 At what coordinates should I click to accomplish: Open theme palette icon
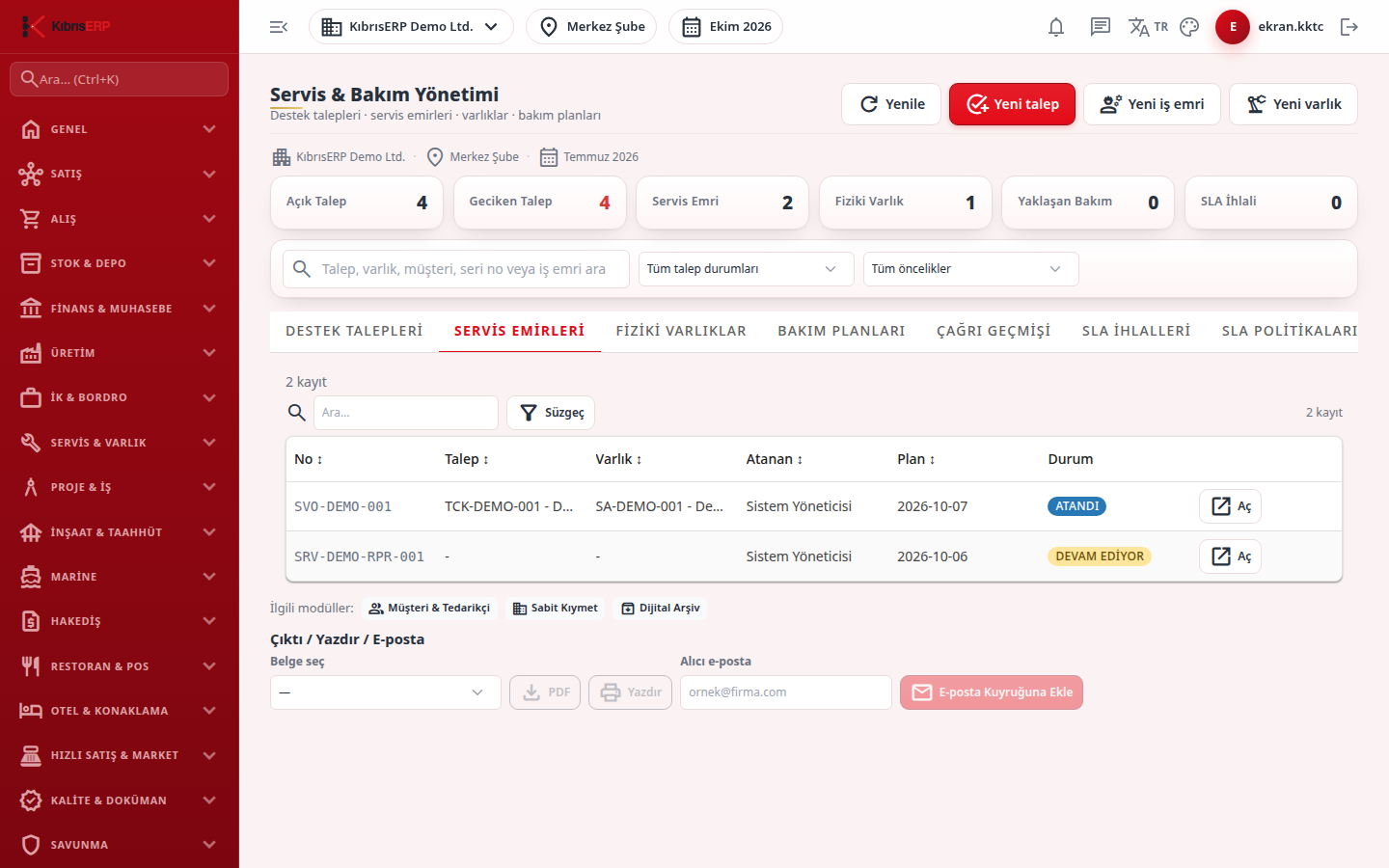[1189, 27]
